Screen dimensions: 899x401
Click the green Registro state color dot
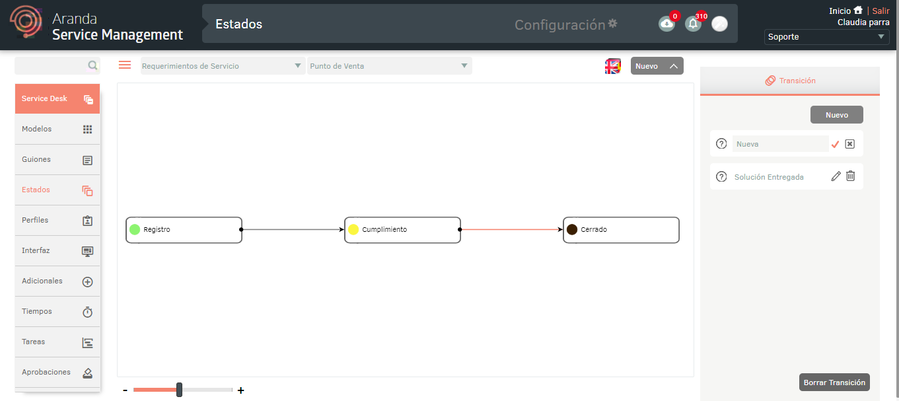[x=135, y=229]
